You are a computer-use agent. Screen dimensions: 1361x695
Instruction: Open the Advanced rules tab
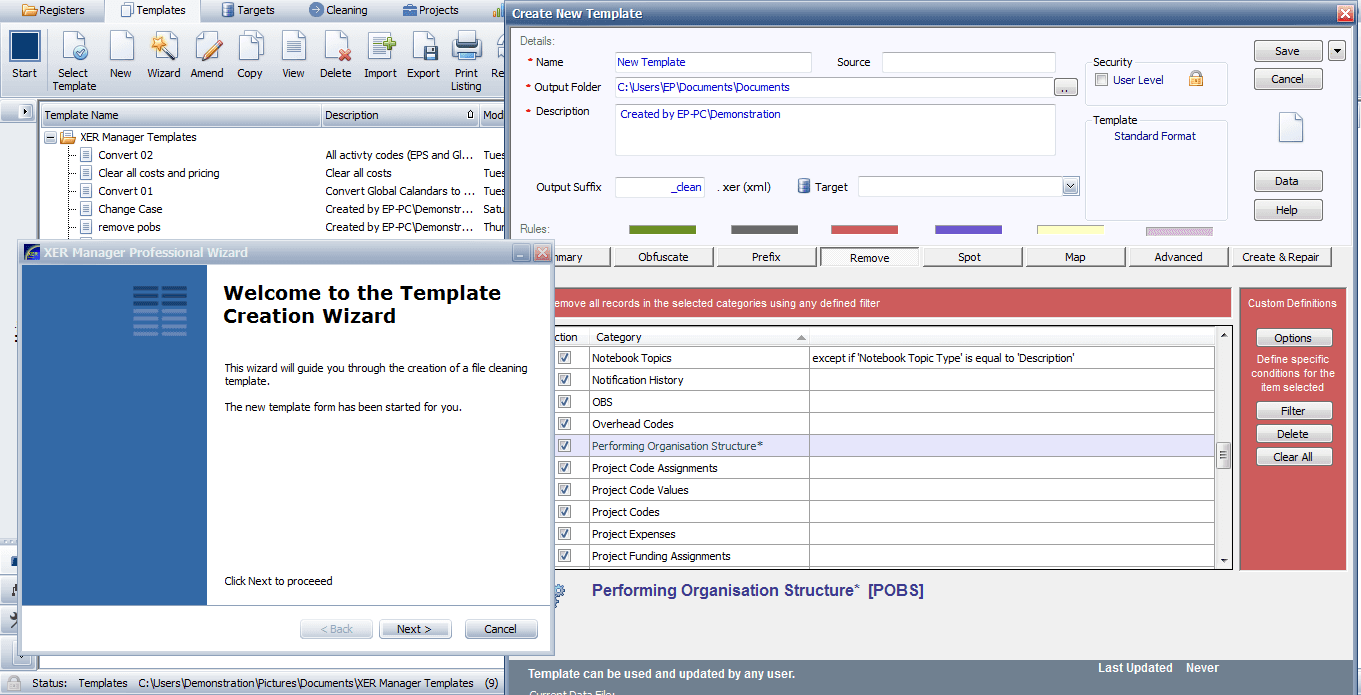pos(1179,257)
